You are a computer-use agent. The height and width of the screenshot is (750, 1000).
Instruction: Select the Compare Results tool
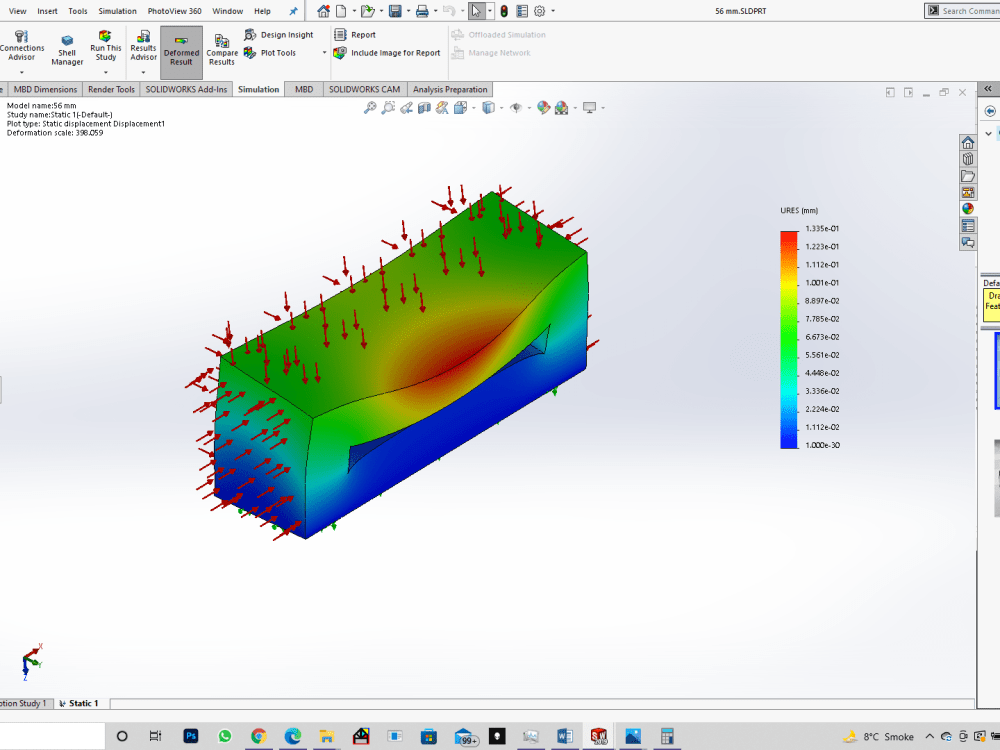pyautogui.click(x=221, y=47)
